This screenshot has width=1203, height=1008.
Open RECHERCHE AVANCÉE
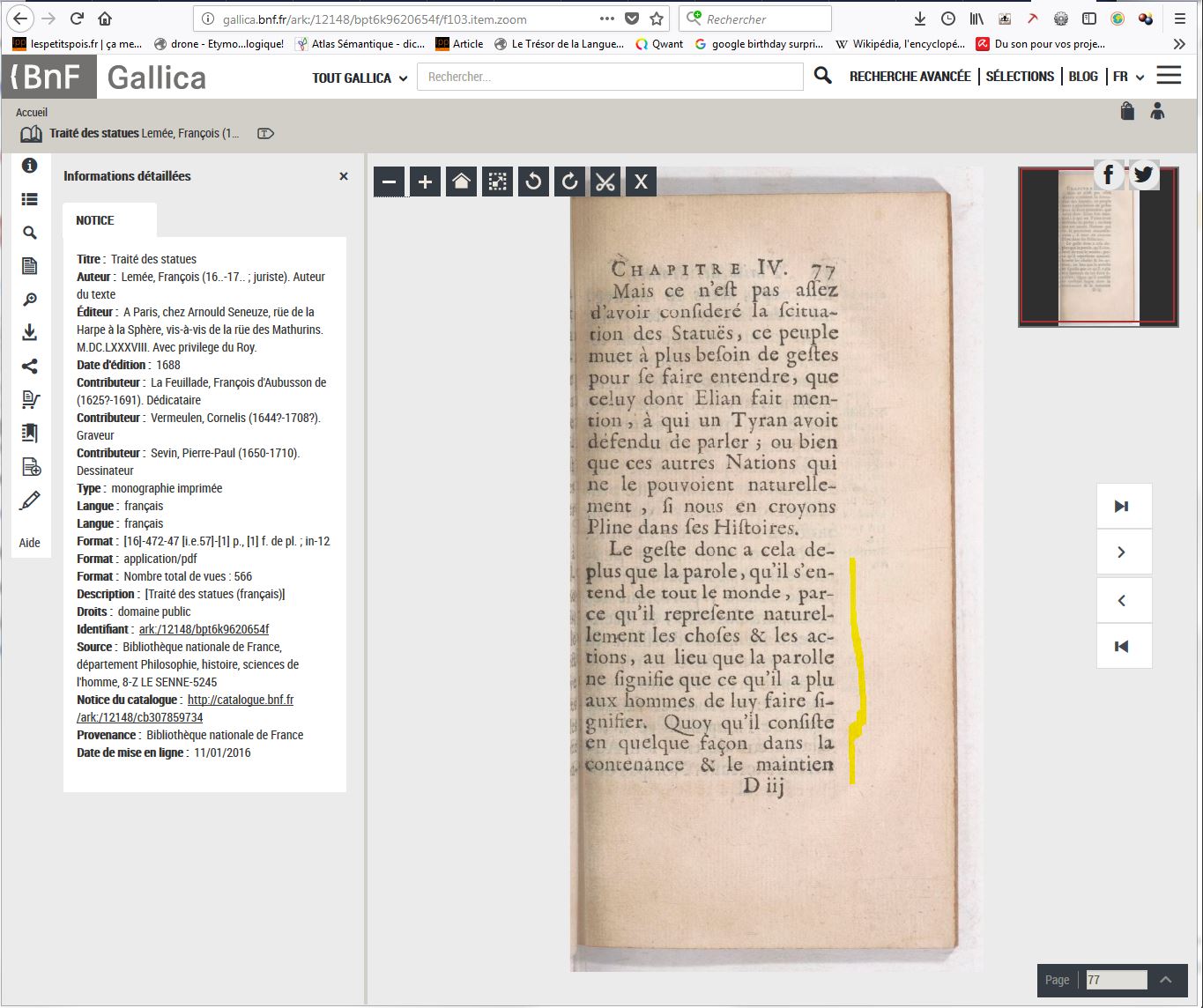point(910,77)
